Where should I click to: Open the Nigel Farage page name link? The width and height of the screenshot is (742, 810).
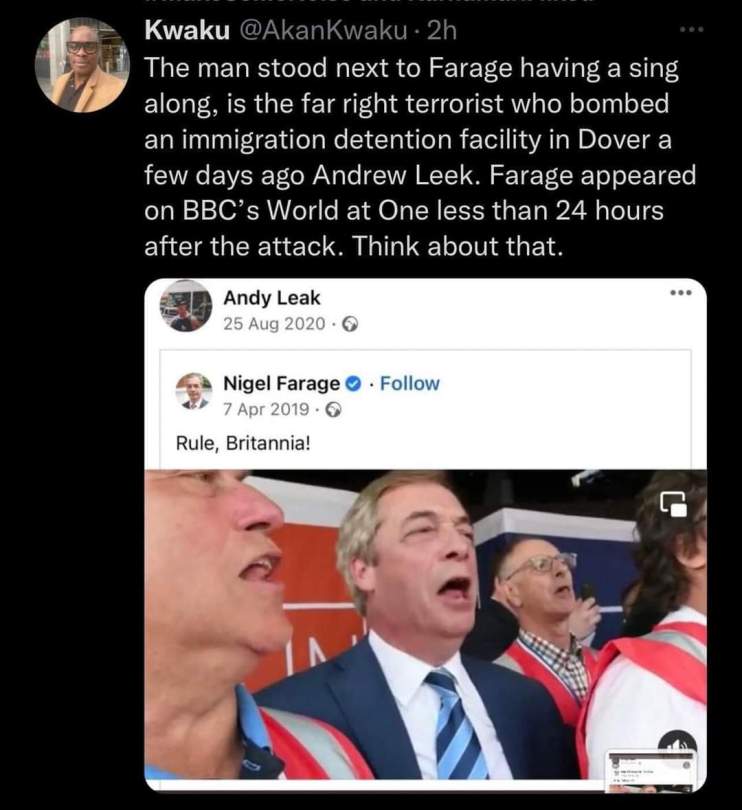281,383
